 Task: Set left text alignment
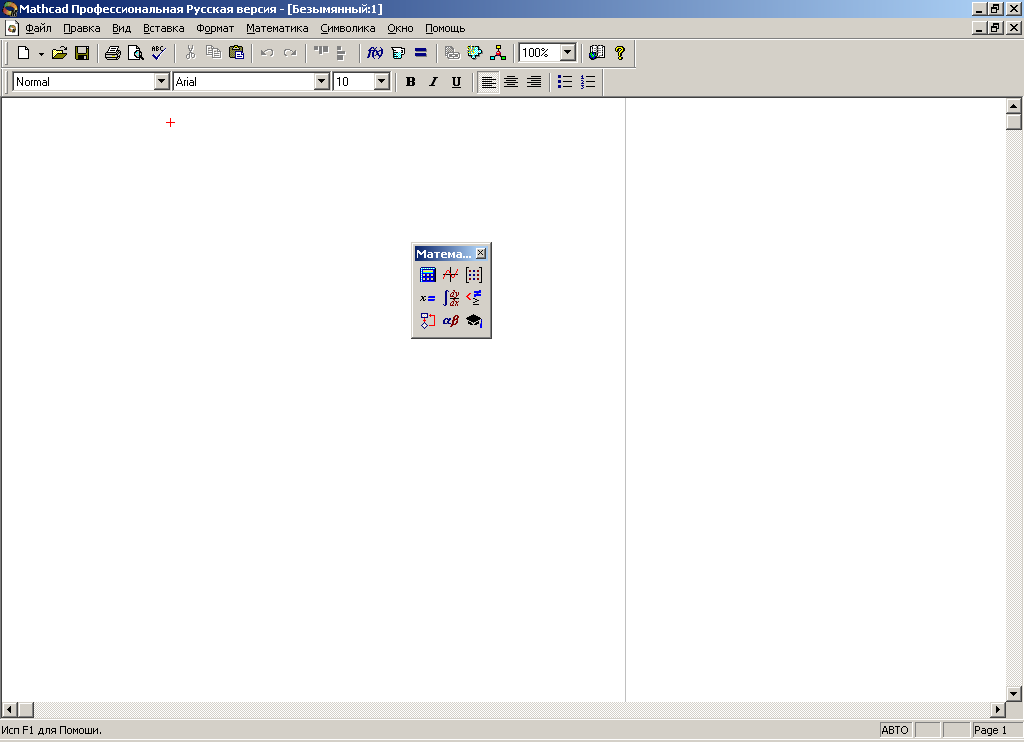tap(488, 82)
